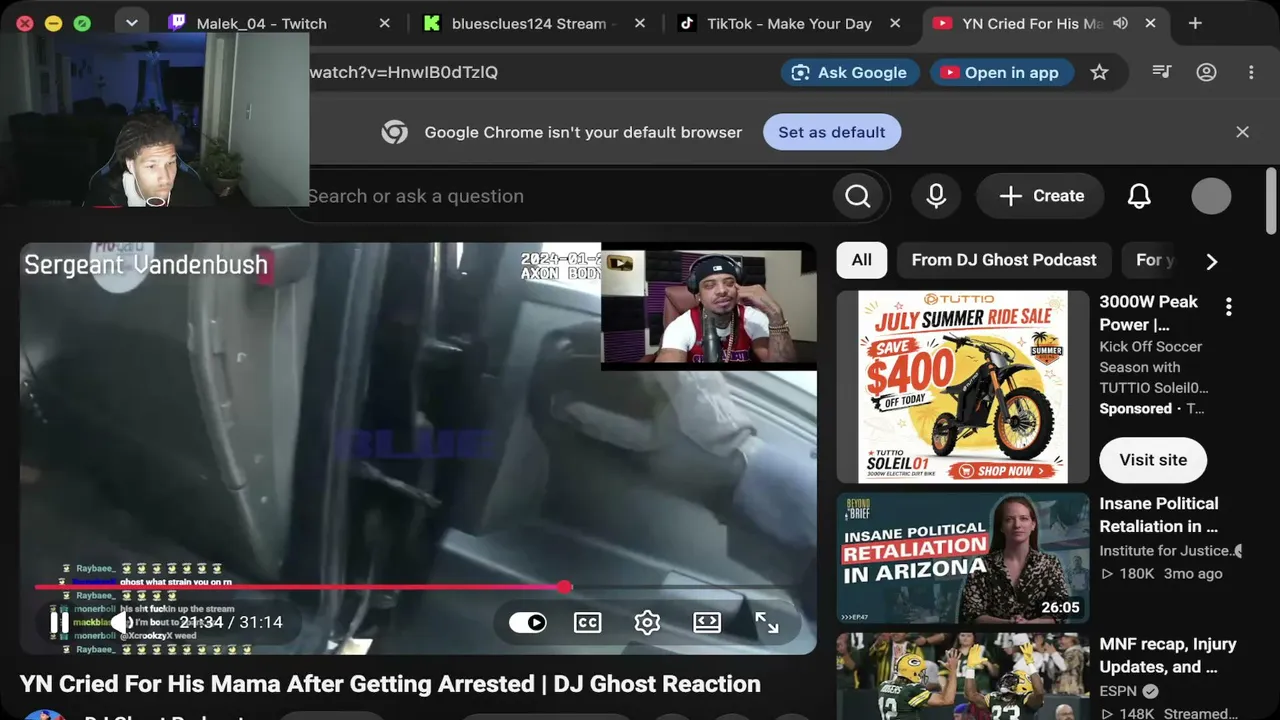
Task: Mute the video volume speaker icon
Action: pyautogui.click(x=121, y=622)
